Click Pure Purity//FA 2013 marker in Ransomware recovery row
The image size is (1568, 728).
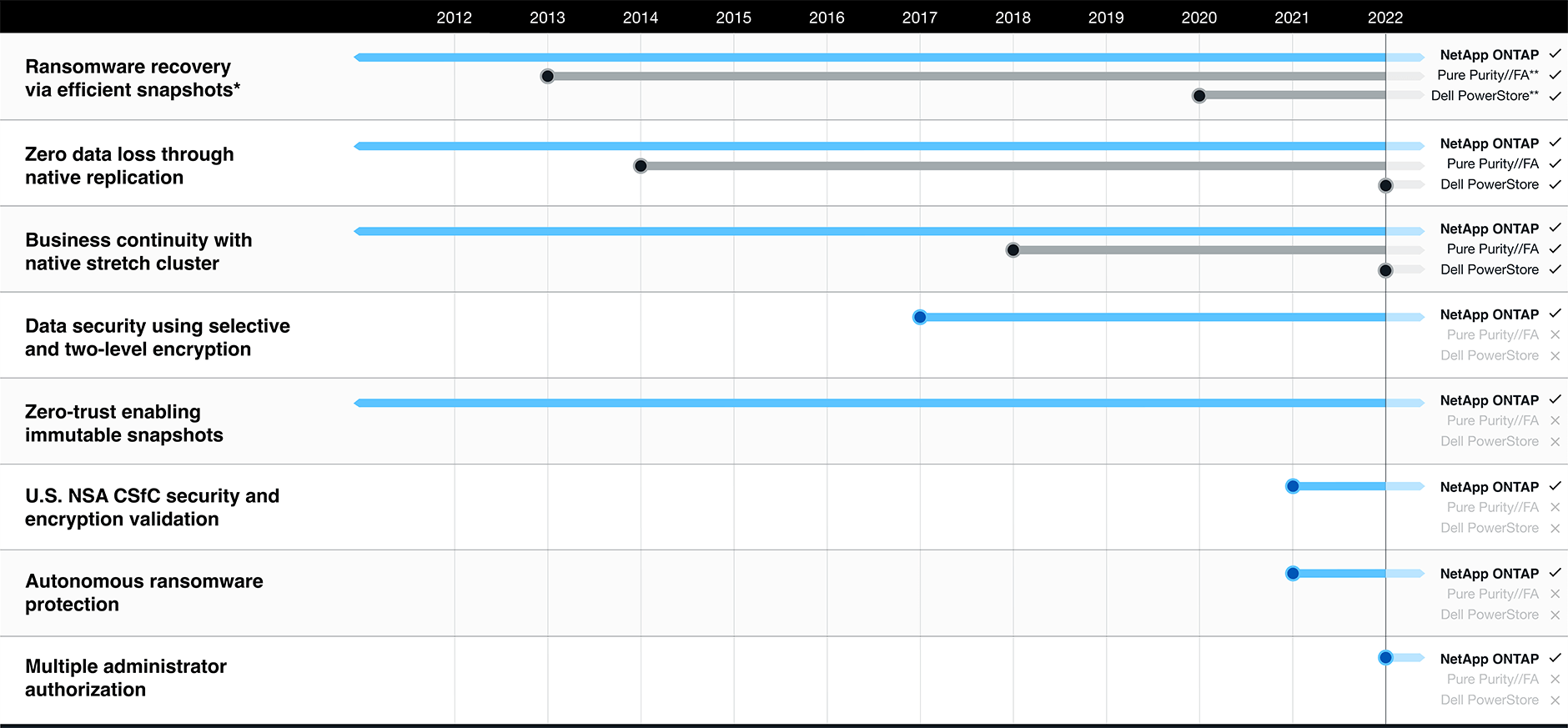pos(547,76)
